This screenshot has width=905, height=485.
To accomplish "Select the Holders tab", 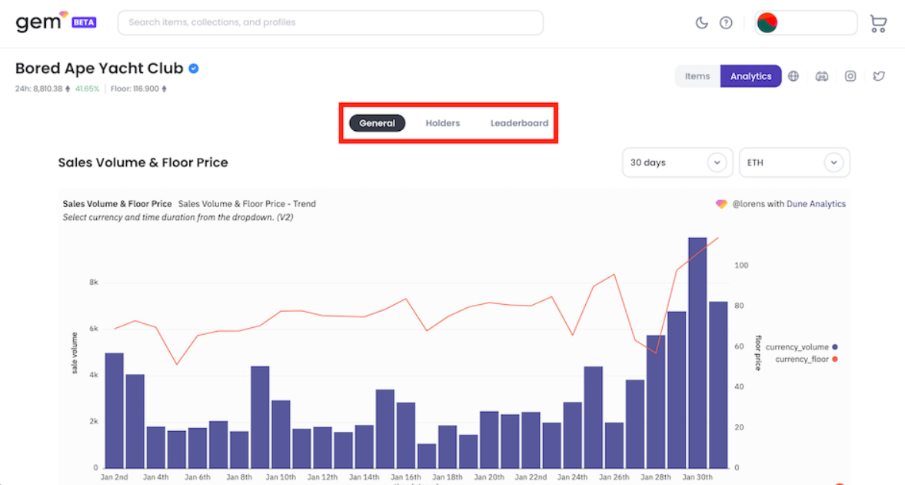I will coord(443,123).
